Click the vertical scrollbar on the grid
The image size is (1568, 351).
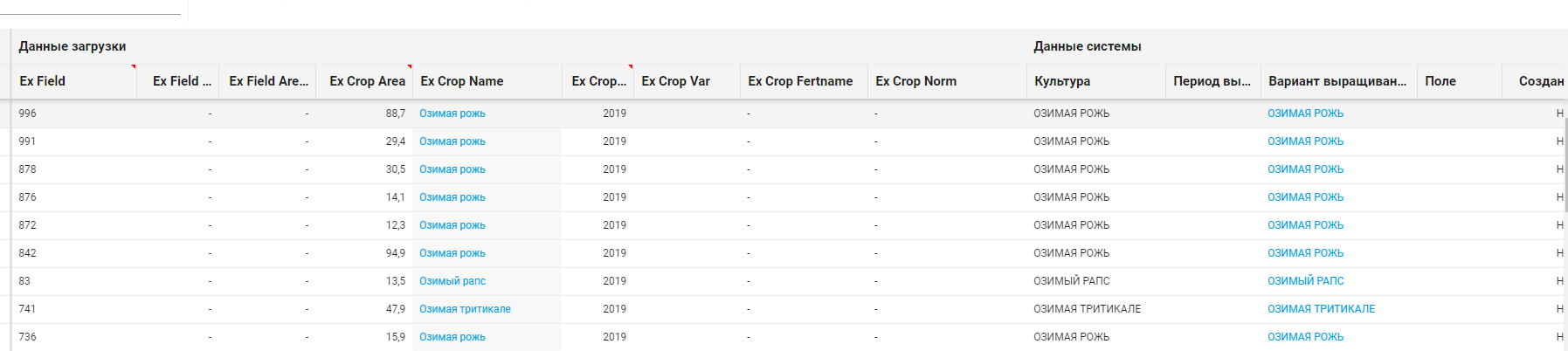1565,166
